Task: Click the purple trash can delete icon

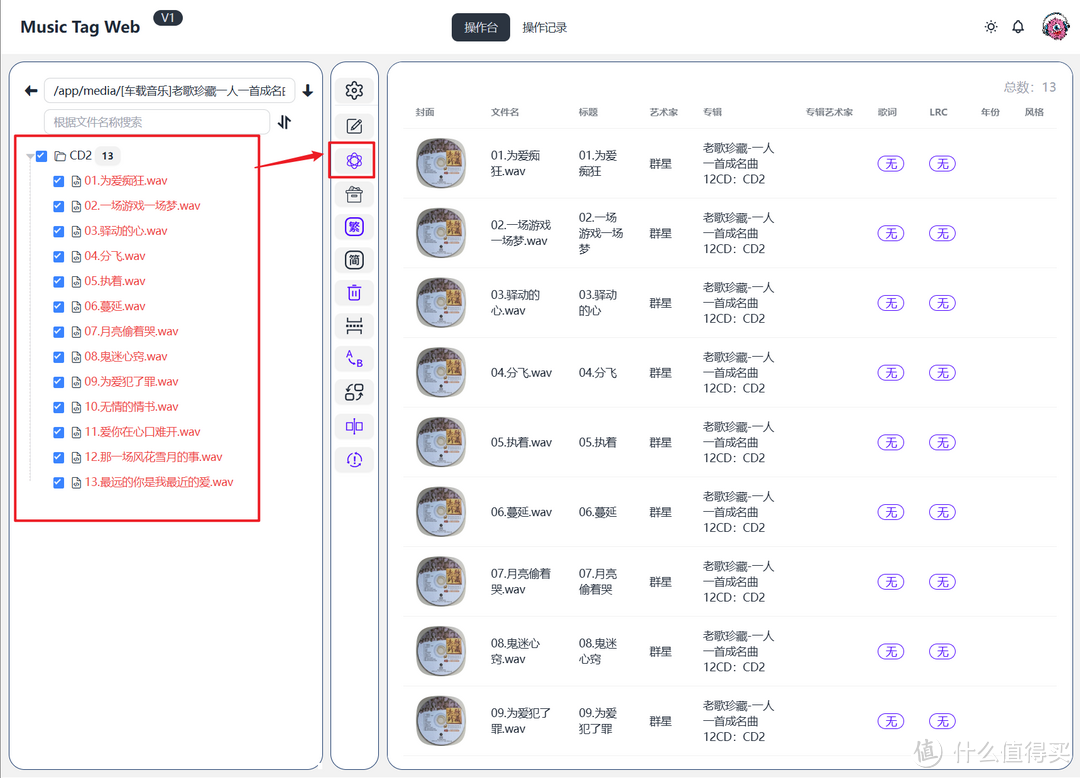Action: 354,293
